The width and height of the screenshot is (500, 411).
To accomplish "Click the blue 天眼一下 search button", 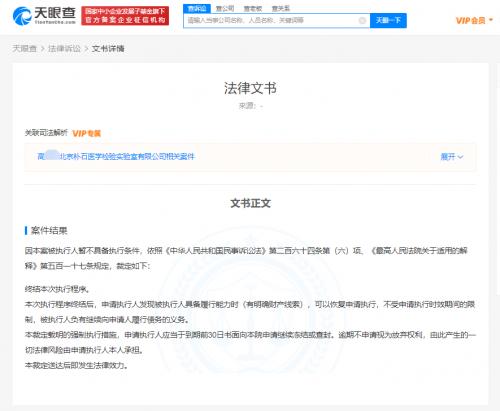I will pos(388,21).
